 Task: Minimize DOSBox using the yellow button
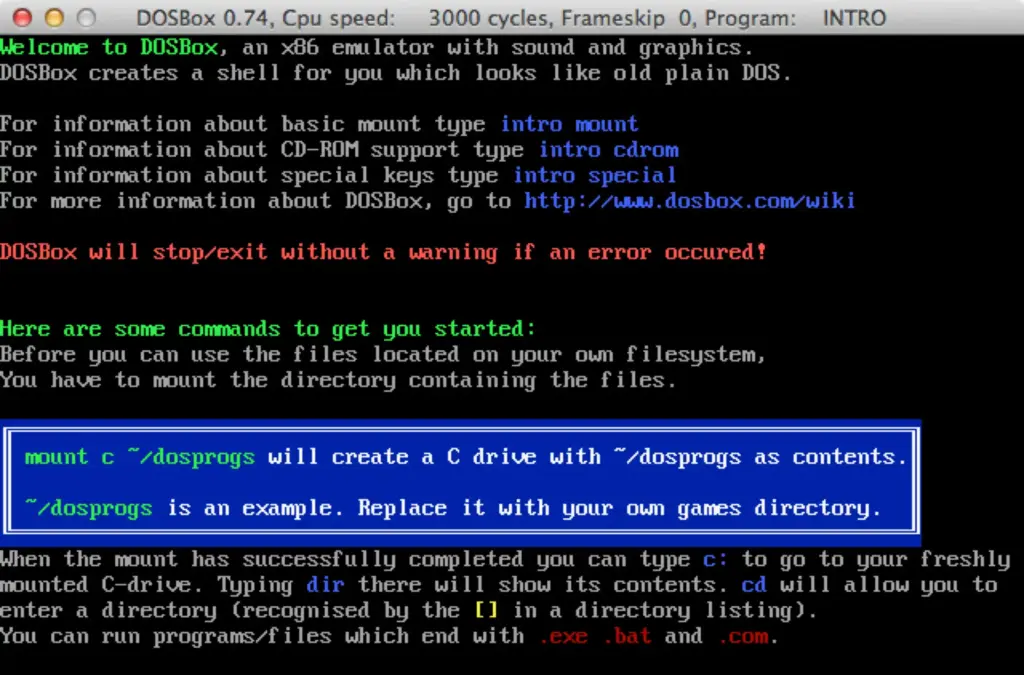click(x=55, y=18)
